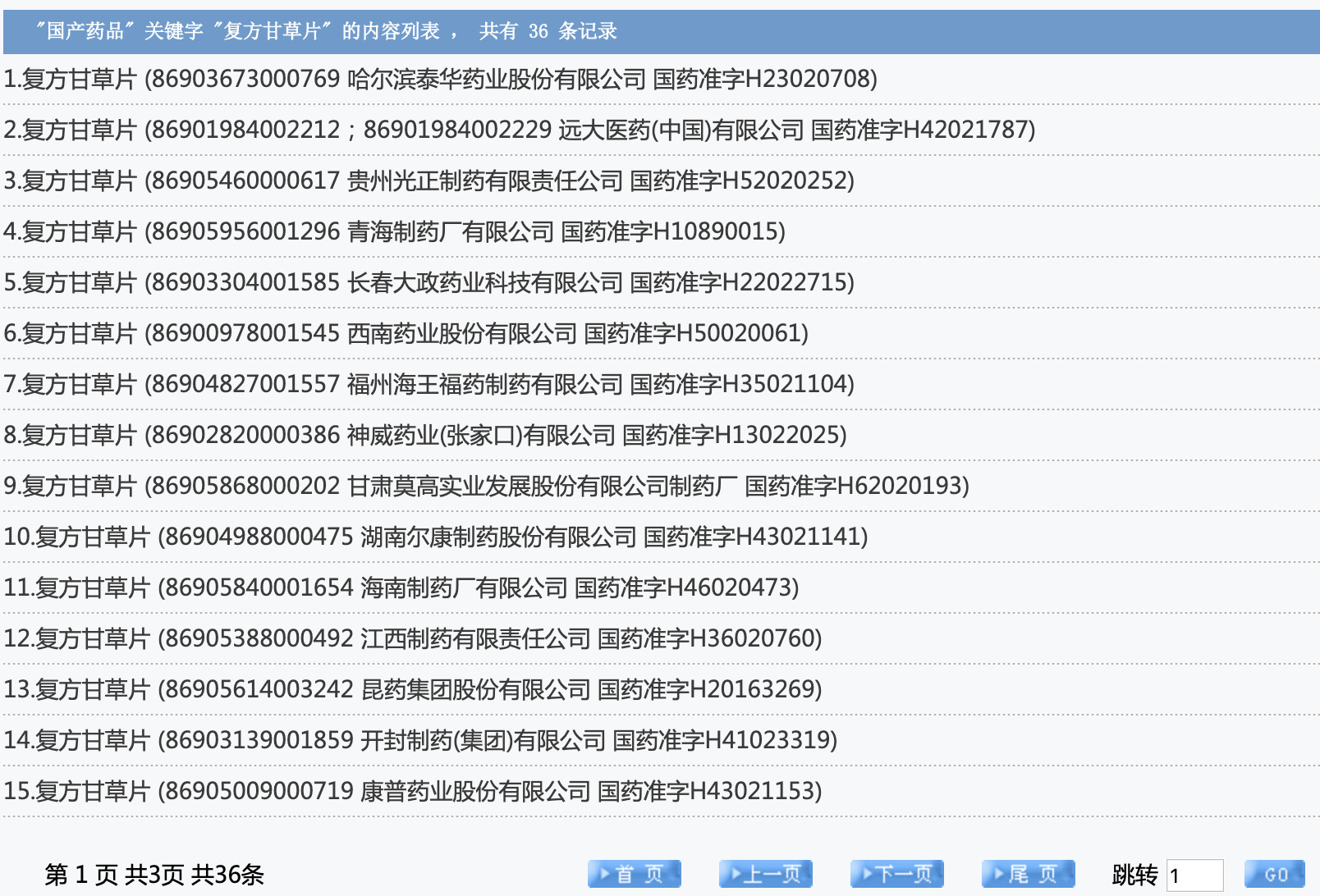Viewport: 1320px width, 896px height.
Task: Open the 长春大政药业科技 drug record
Action: [429, 282]
